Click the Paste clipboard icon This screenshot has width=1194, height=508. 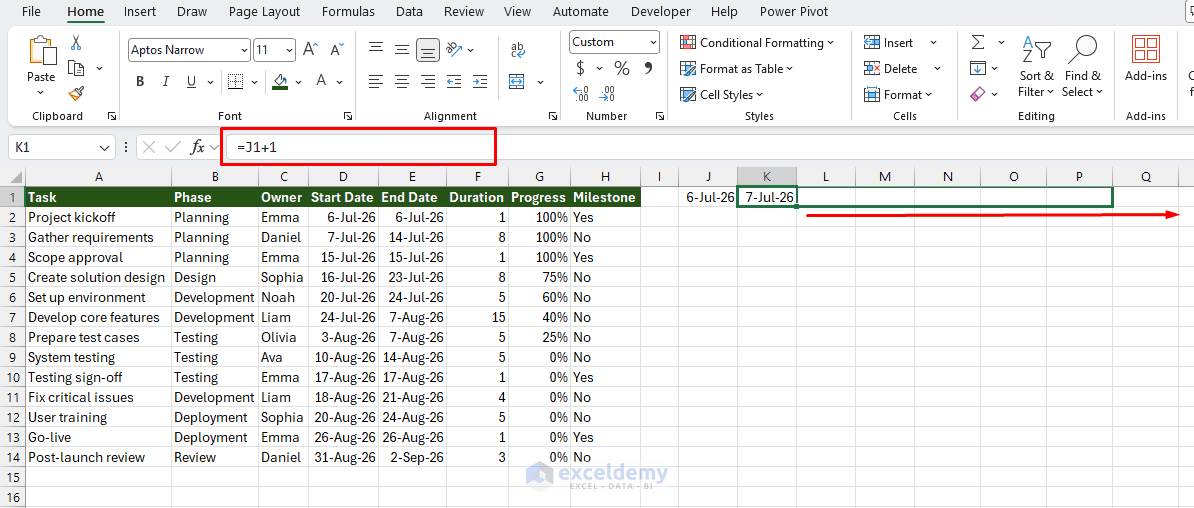(x=41, y=50)
